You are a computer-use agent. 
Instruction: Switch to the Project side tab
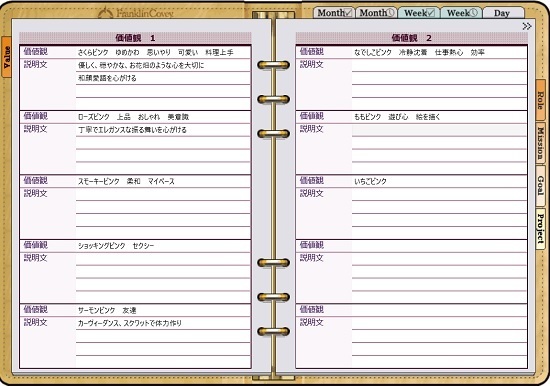click(x=541, y=229)
